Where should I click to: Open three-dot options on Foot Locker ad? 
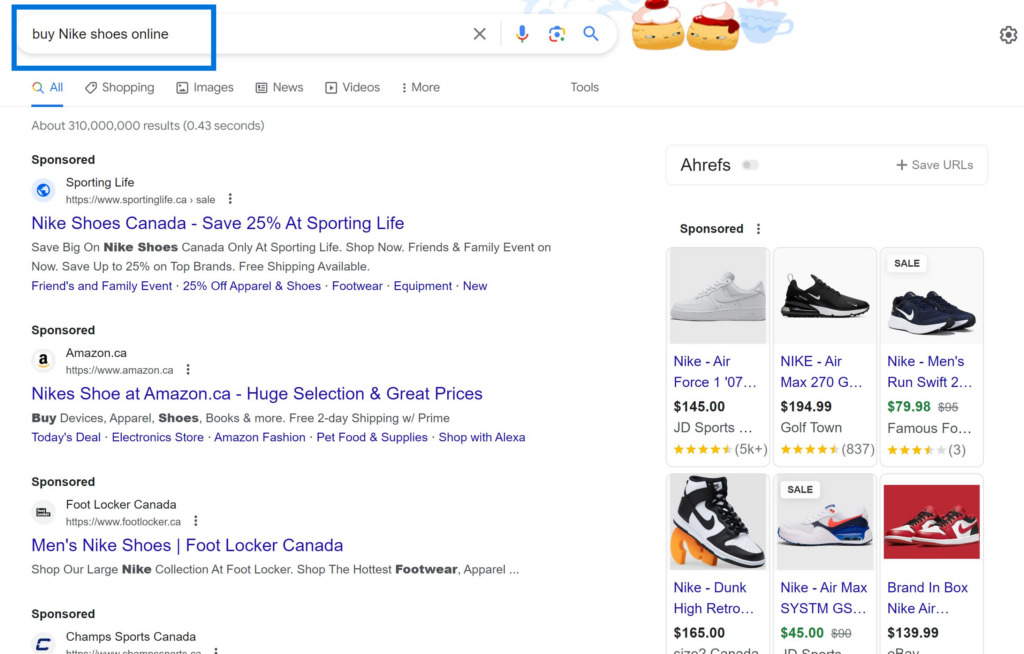pyautogui.click(x=195, y=520)
